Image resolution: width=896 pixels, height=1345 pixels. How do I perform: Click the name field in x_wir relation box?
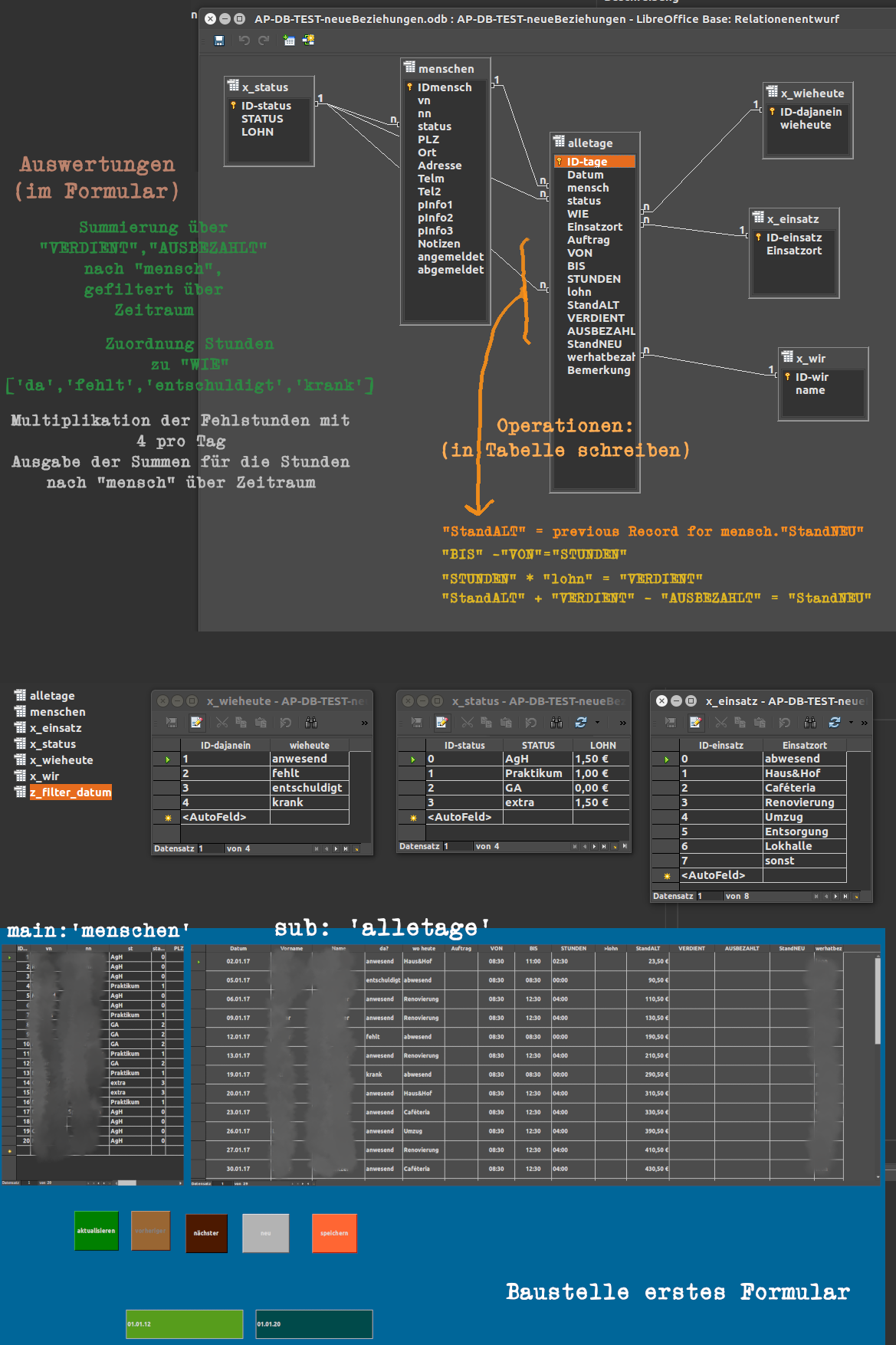(x=810, y=390)
